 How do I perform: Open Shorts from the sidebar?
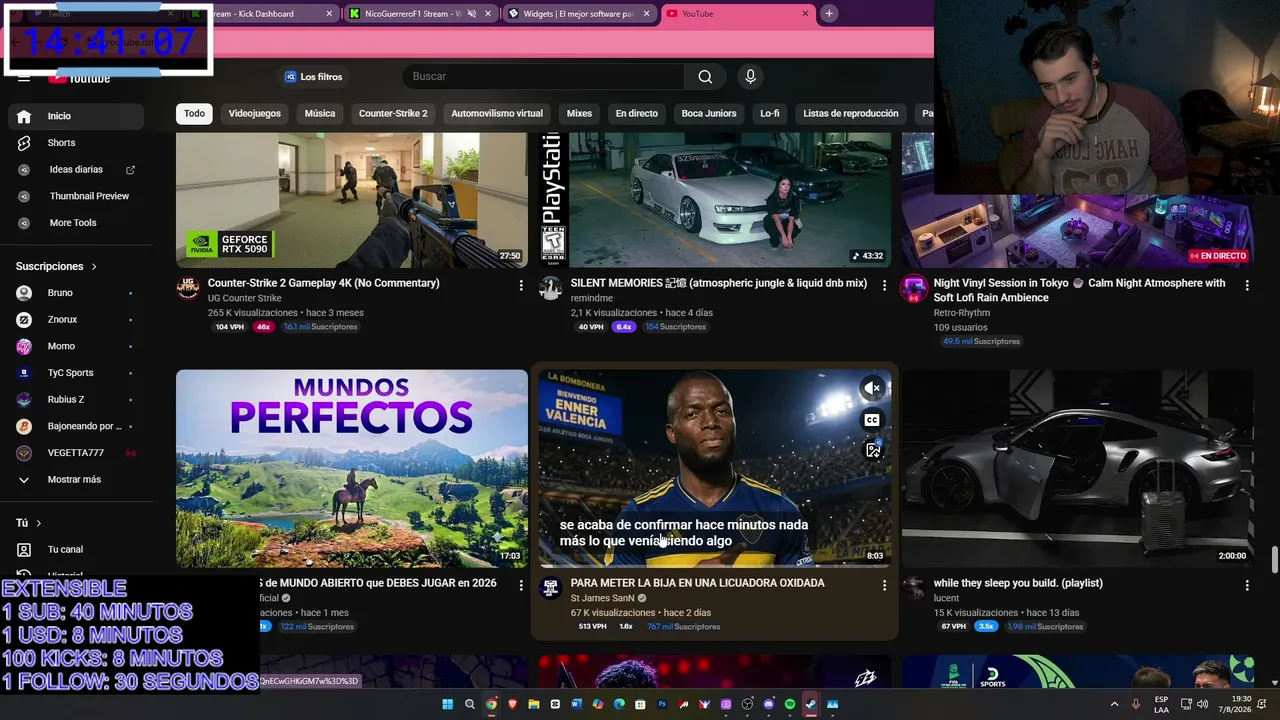click(x=76, y=143)
